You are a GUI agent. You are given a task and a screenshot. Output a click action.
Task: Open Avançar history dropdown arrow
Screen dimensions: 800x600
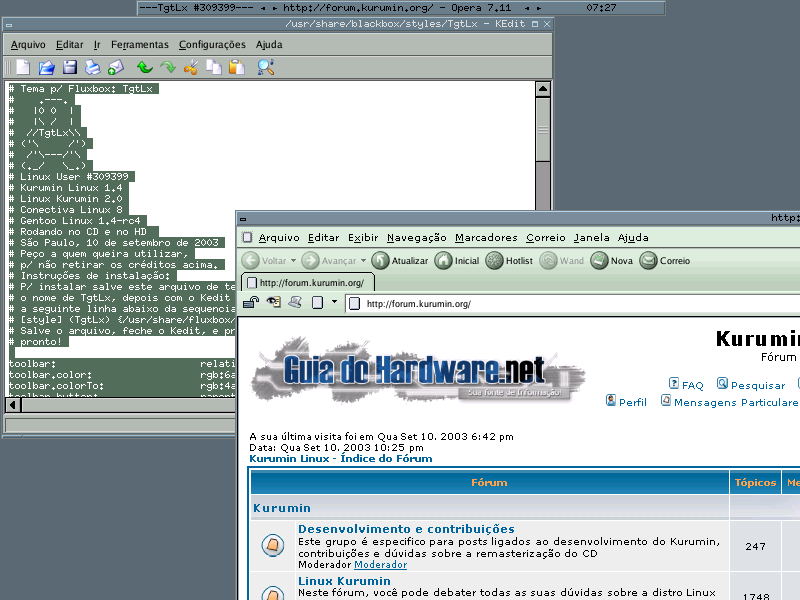point(363,261)
